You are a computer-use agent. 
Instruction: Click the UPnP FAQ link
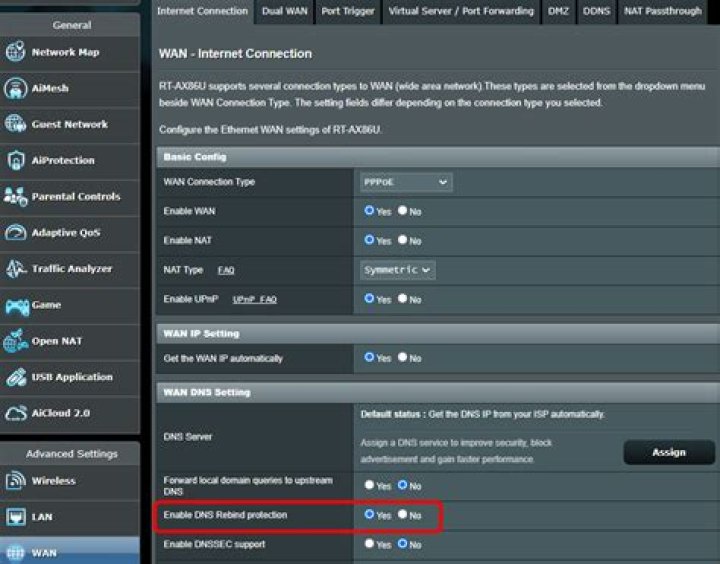(x=254, y=300)
